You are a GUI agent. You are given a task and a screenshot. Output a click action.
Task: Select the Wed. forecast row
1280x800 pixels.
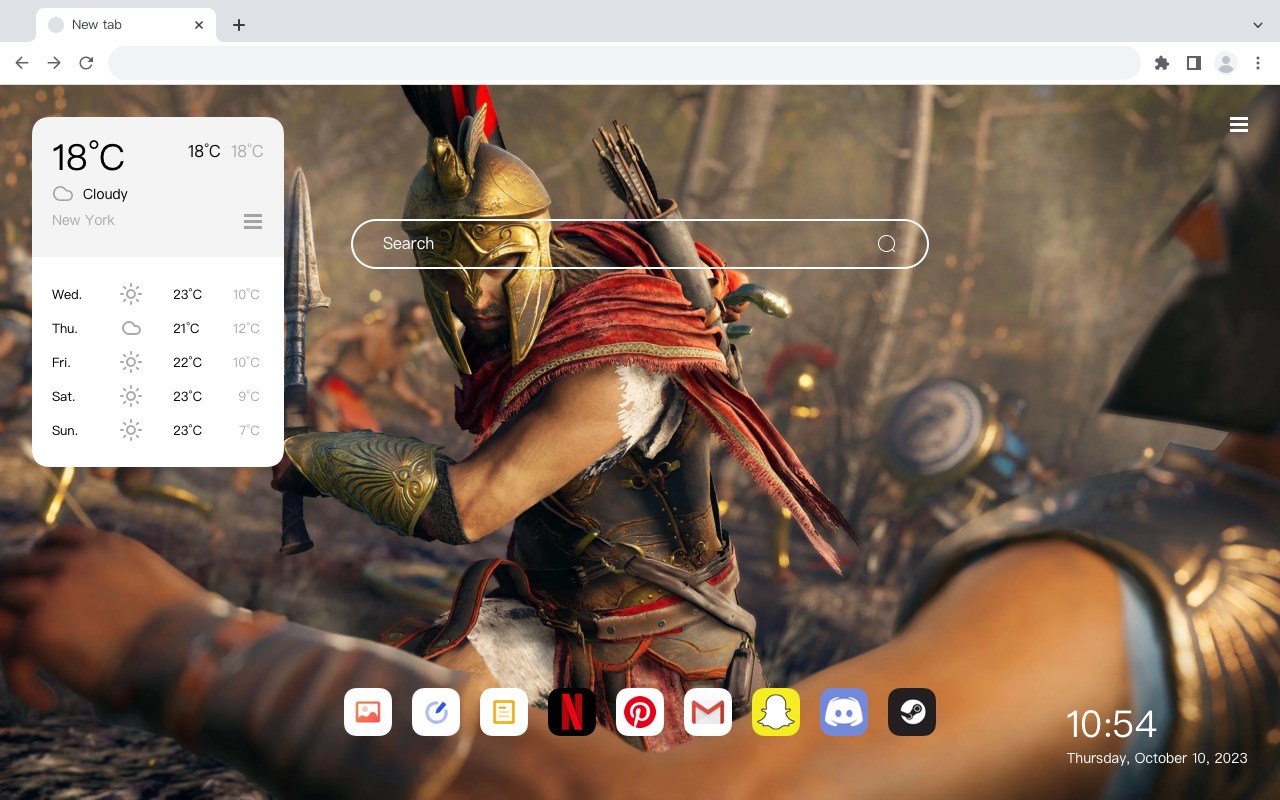[x=158, y=294]
